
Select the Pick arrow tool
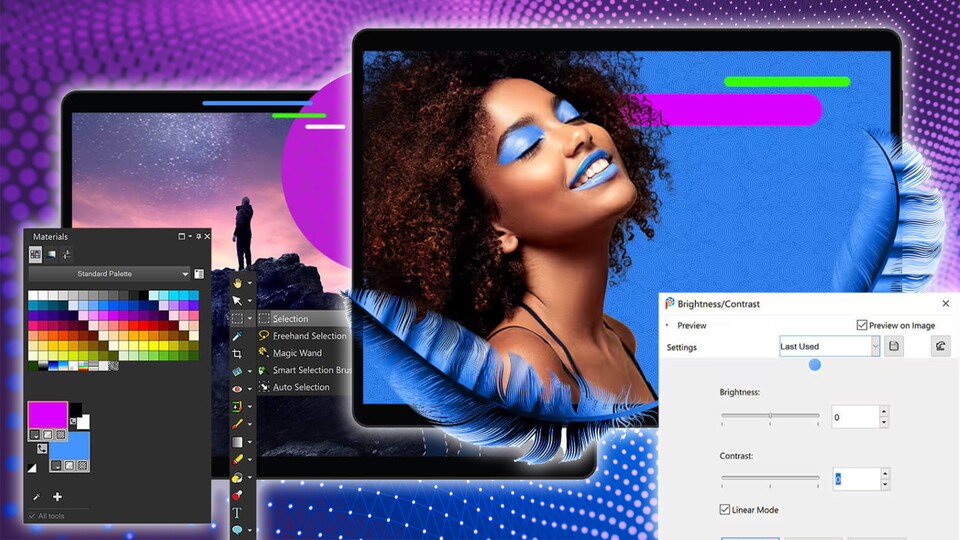(x=237, y=301)
